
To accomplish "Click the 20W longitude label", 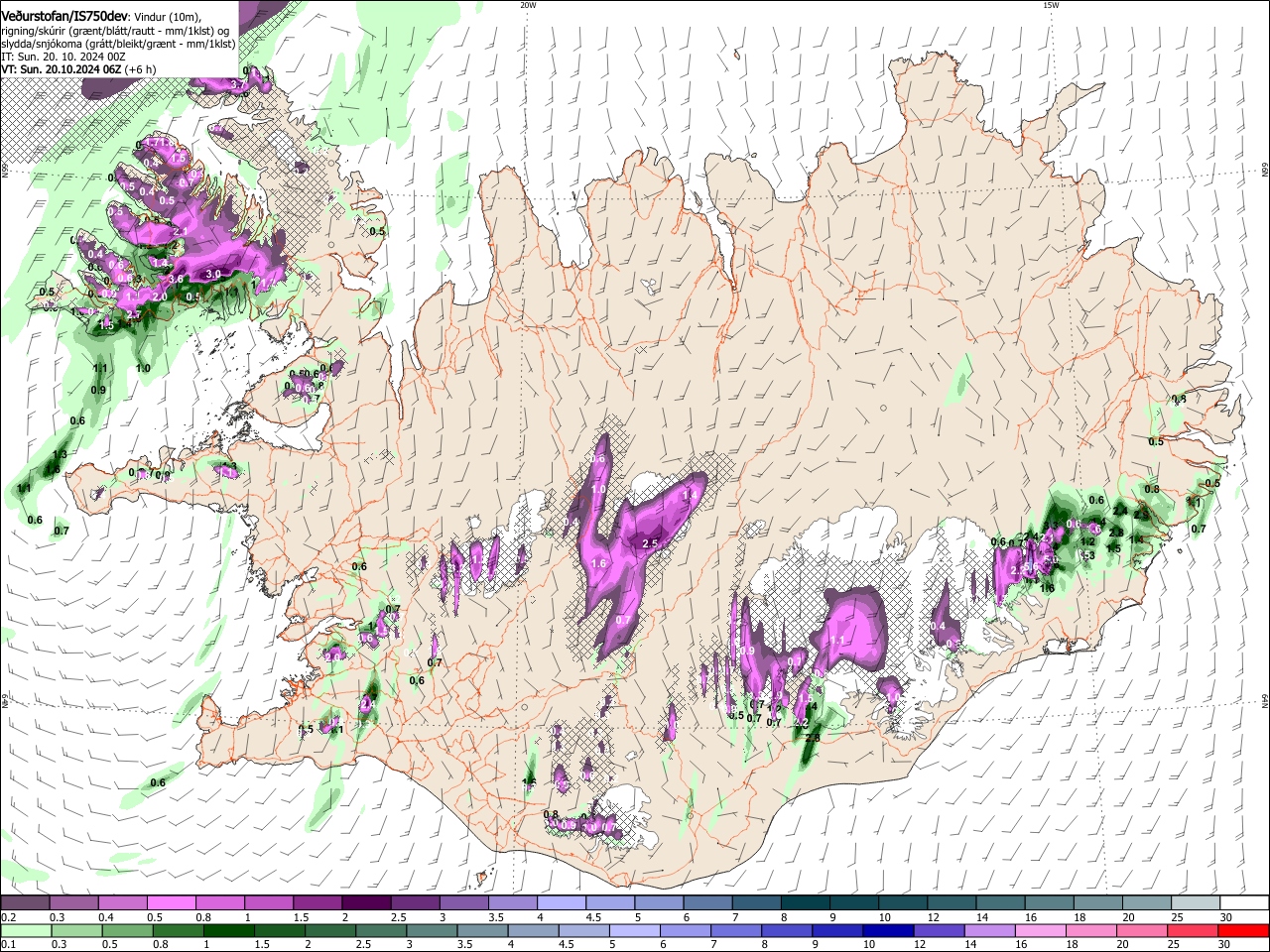I will 528,4.
